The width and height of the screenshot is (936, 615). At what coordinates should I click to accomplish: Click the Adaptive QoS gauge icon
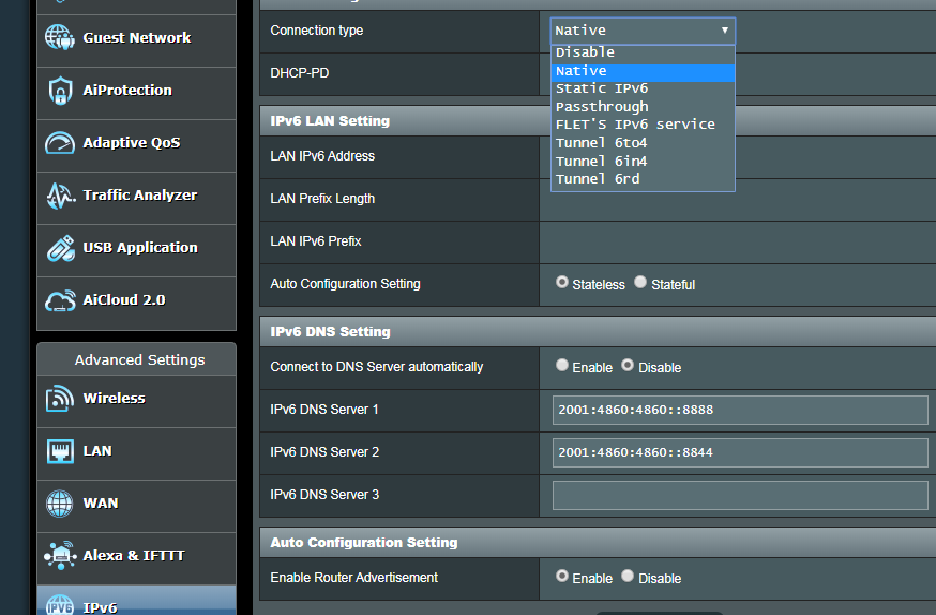(x=60, y=143)
